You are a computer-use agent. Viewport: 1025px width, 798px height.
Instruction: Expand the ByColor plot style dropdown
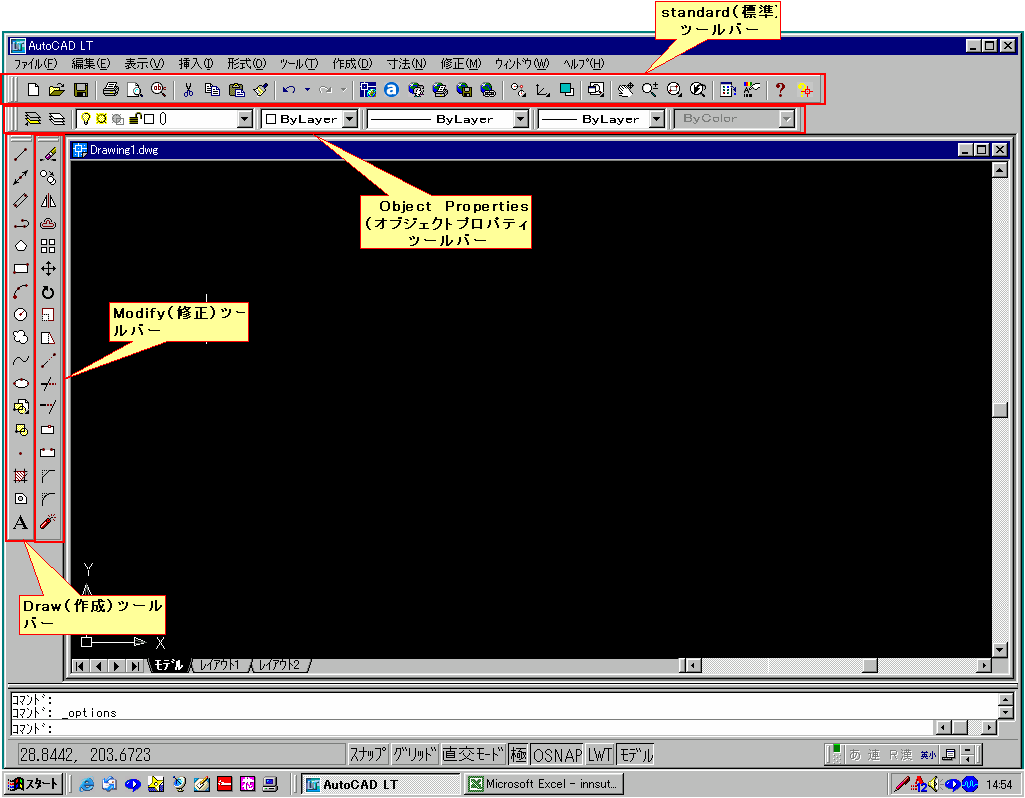pos(787,119)
